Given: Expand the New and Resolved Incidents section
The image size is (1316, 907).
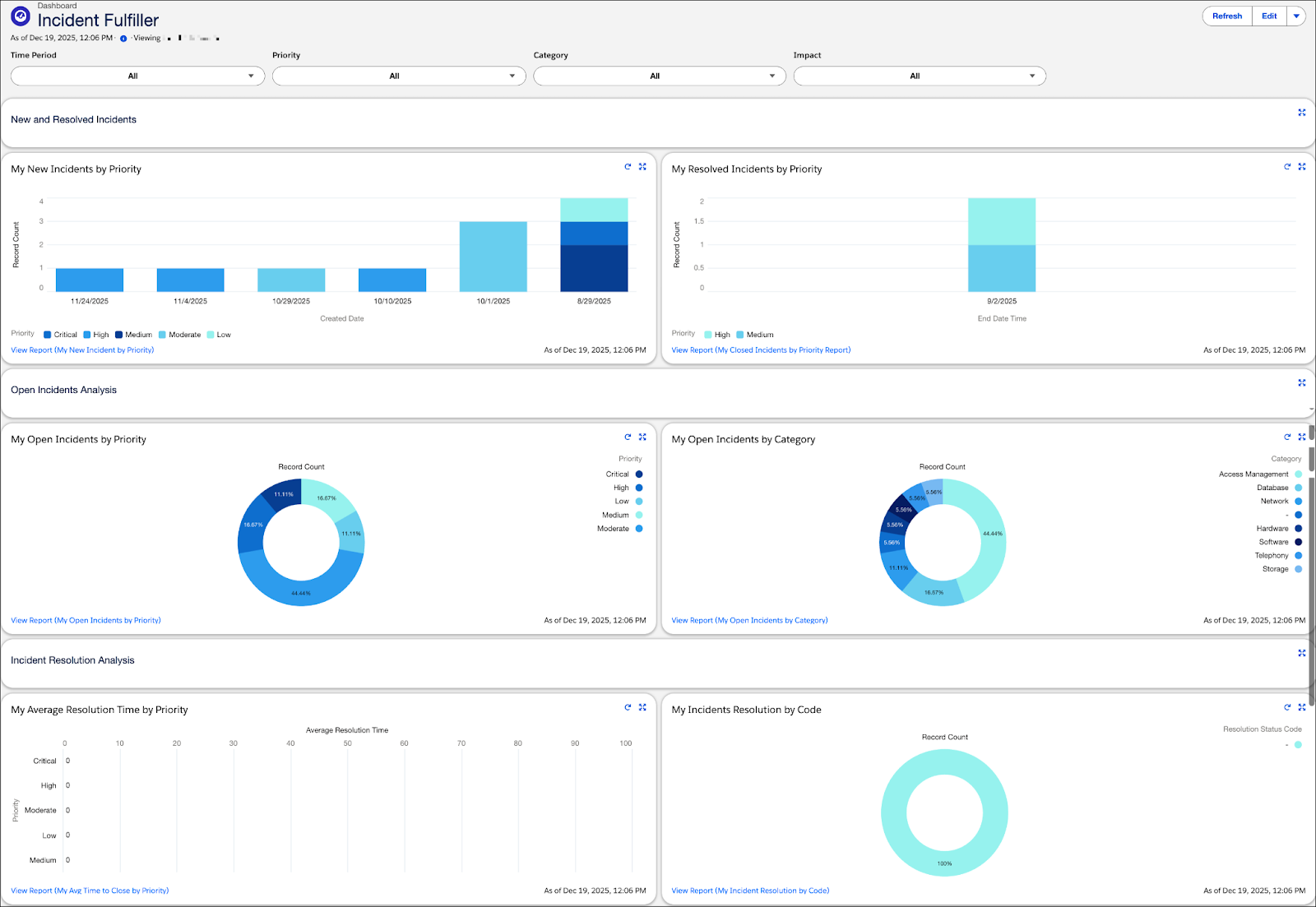Looking at the screenshot, I should pos(1301,113).
